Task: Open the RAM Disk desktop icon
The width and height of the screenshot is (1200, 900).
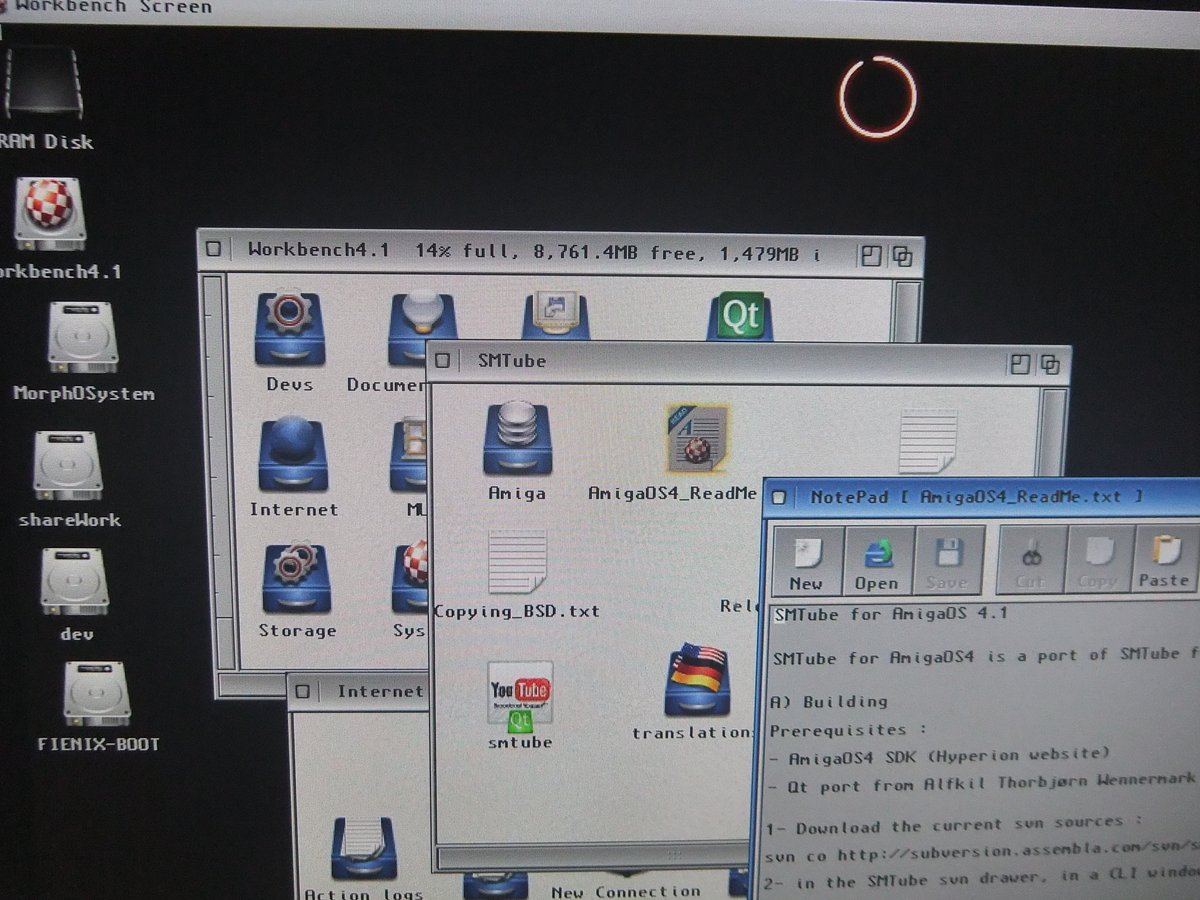Action: (x=41, y=82)
